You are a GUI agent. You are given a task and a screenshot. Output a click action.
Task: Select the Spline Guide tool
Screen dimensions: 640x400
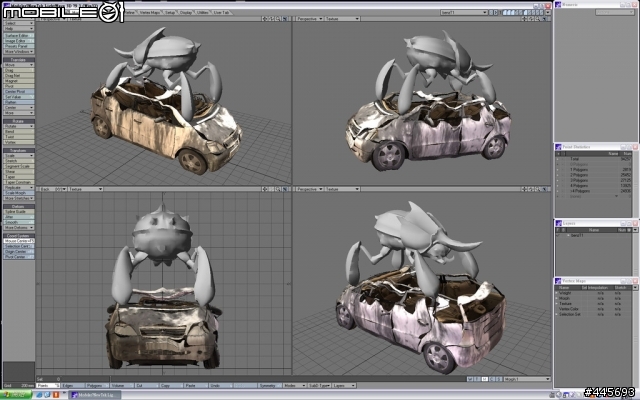point(19,211)
